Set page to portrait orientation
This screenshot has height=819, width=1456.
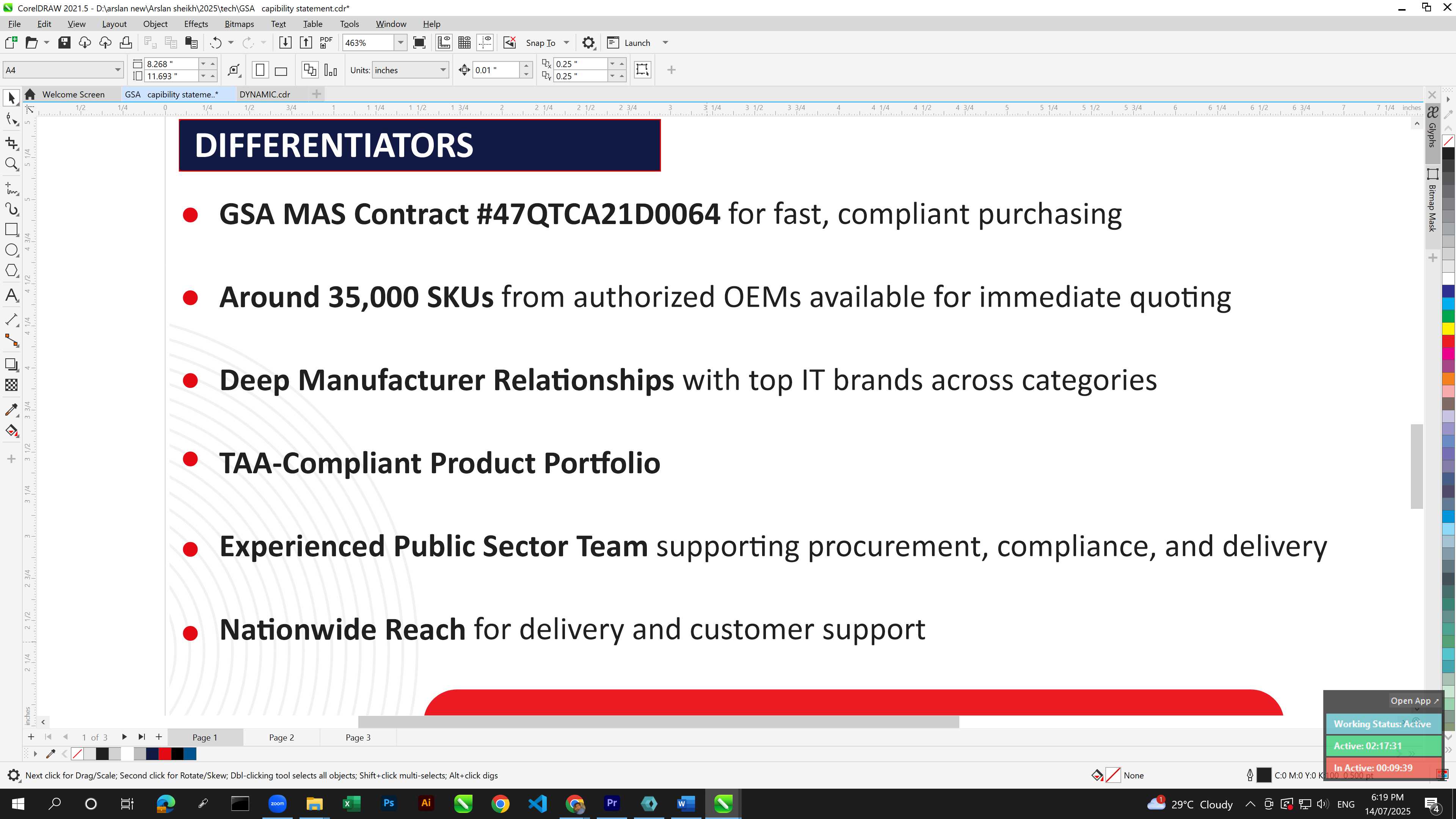pos(260,70)
